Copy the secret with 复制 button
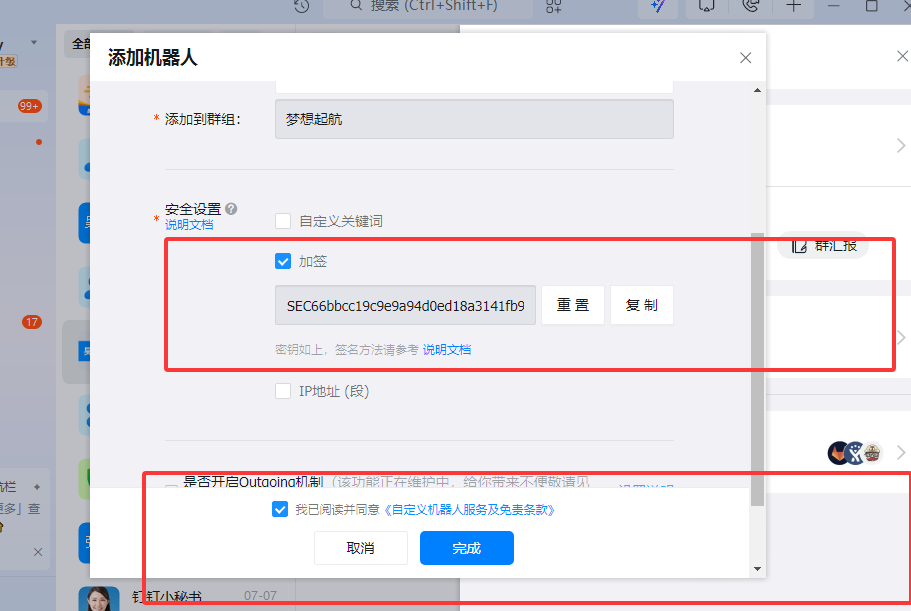Screen dimensions: 911x611 [641, 305]
